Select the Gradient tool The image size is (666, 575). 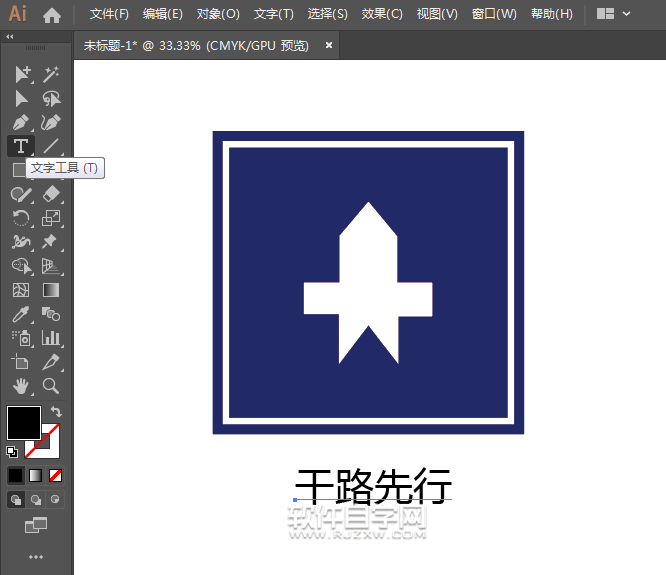(51, 290)
